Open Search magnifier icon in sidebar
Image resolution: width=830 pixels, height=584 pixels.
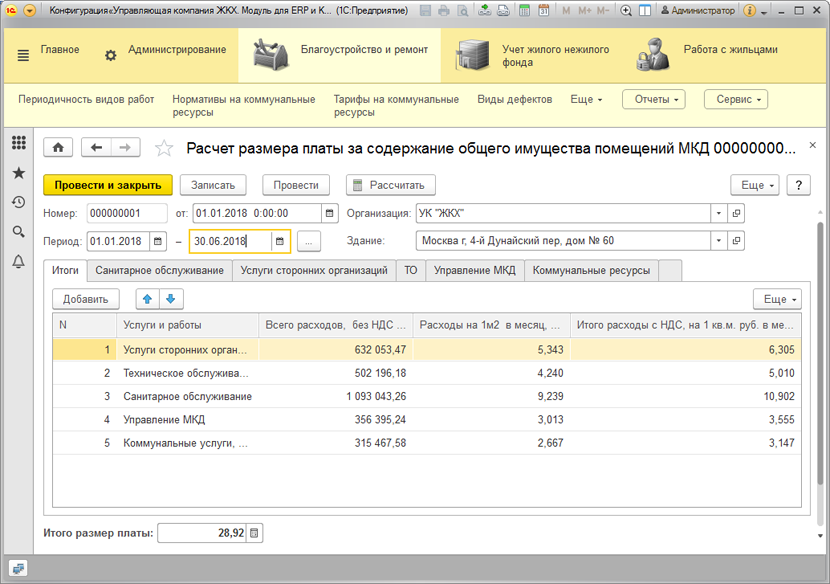tap(19, 231)
